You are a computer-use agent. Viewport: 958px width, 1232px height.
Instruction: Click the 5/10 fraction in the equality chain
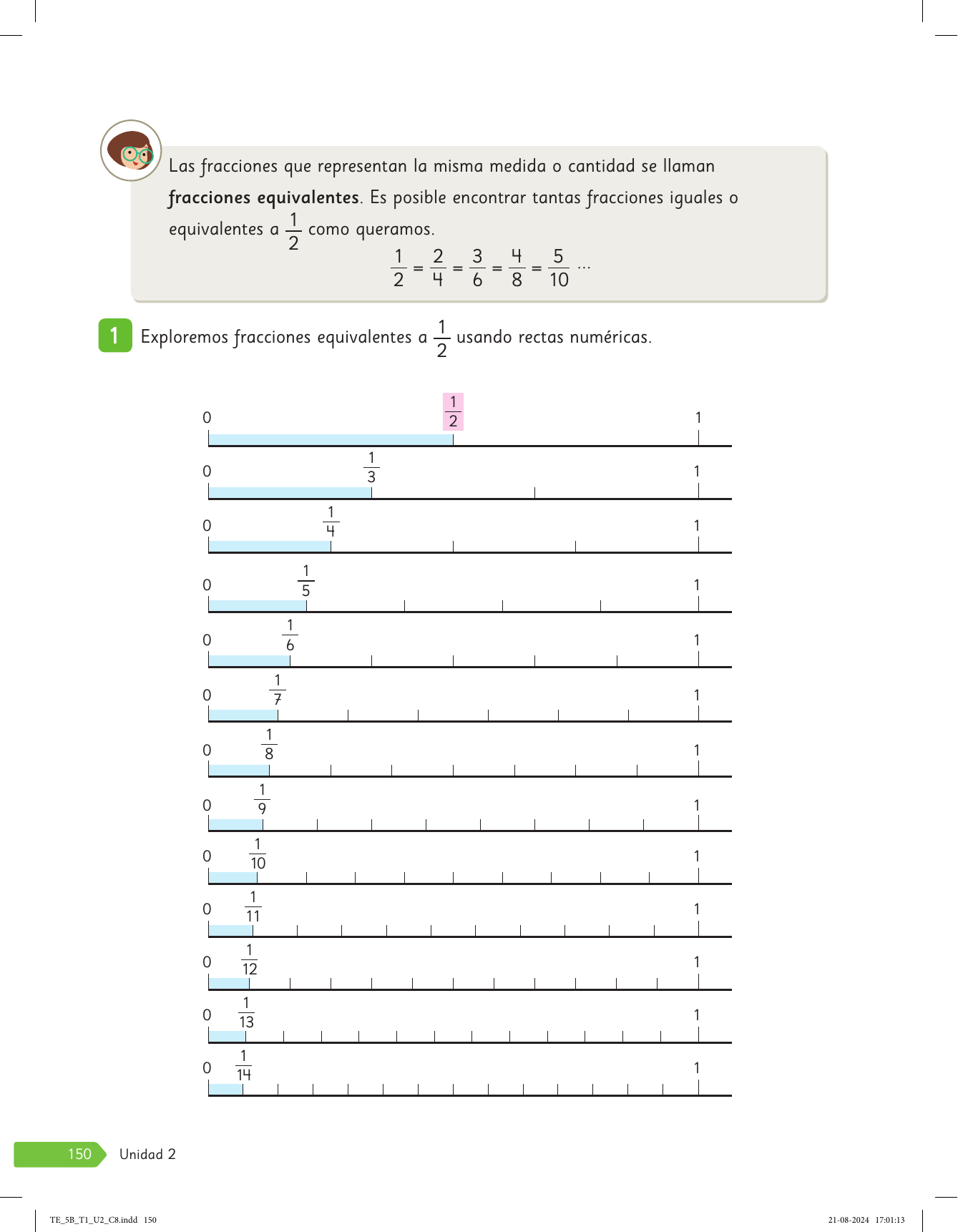559,268
